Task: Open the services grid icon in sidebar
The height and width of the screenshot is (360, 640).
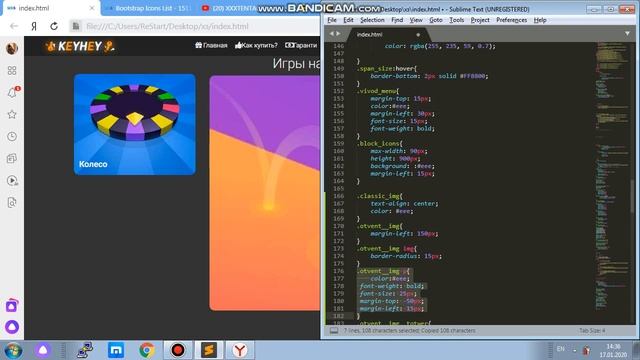Action: pyautogui.click(x=12, y=70)
